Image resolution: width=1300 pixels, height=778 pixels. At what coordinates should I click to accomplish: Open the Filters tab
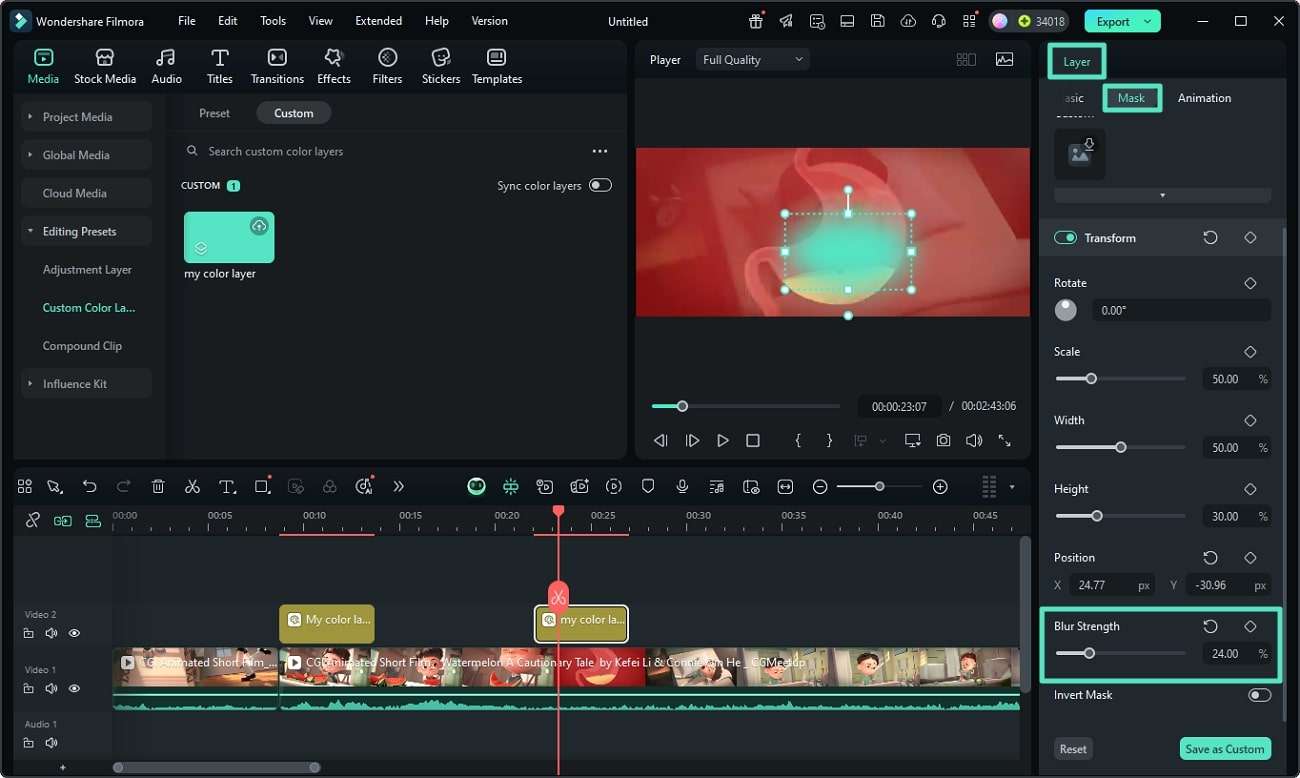pyautogui.click(x=387, y=66)
